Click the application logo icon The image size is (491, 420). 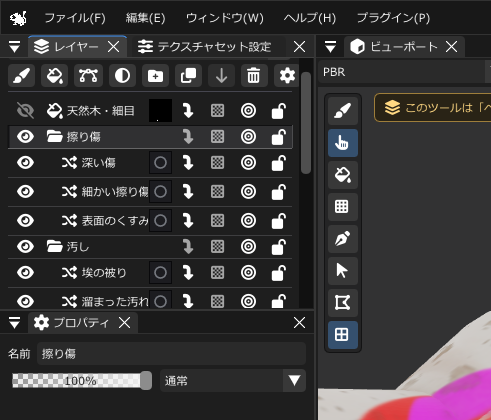click(18, 18)
